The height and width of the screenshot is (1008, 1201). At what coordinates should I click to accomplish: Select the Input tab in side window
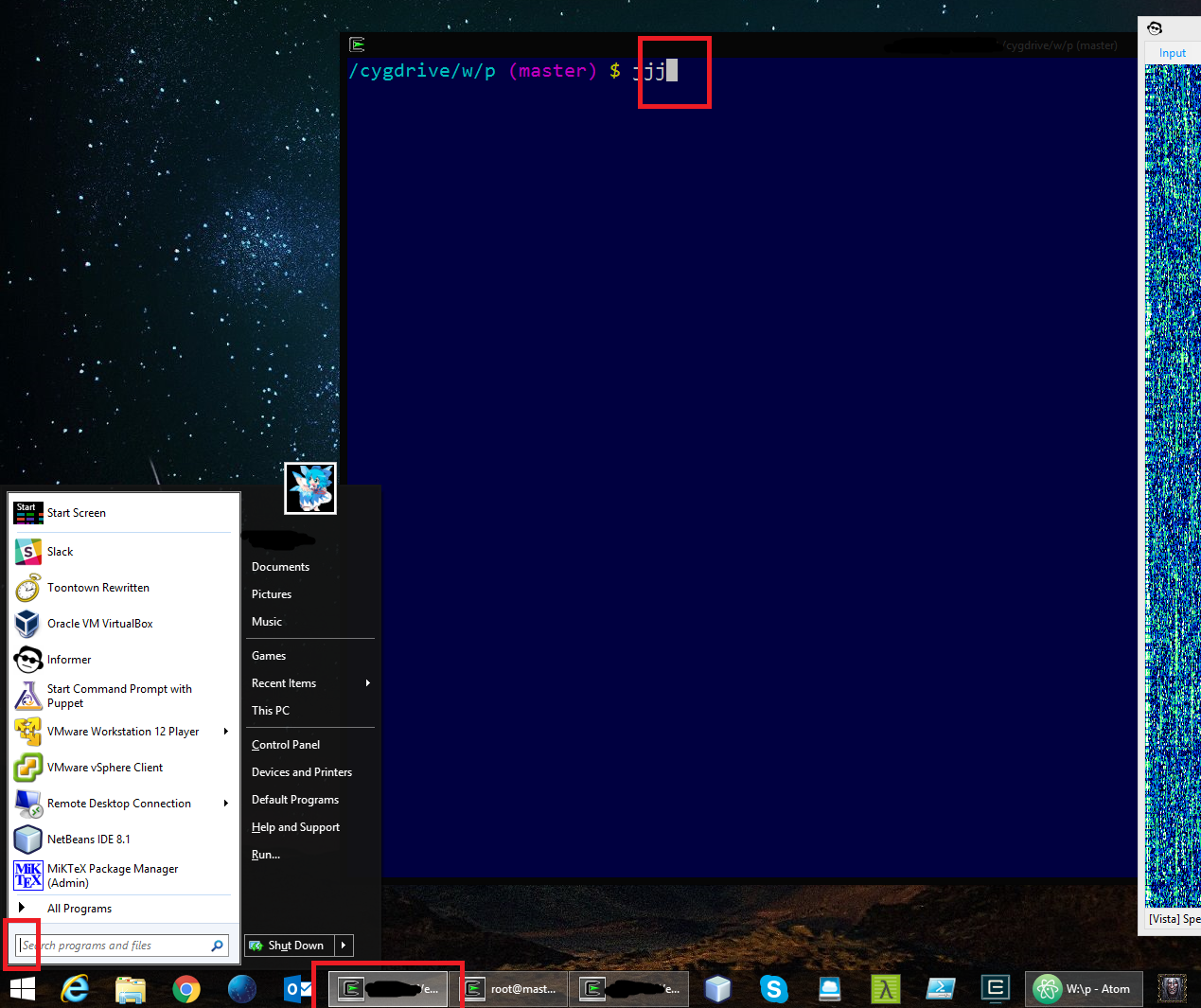pyautogui.click(x=1173, y=53)
